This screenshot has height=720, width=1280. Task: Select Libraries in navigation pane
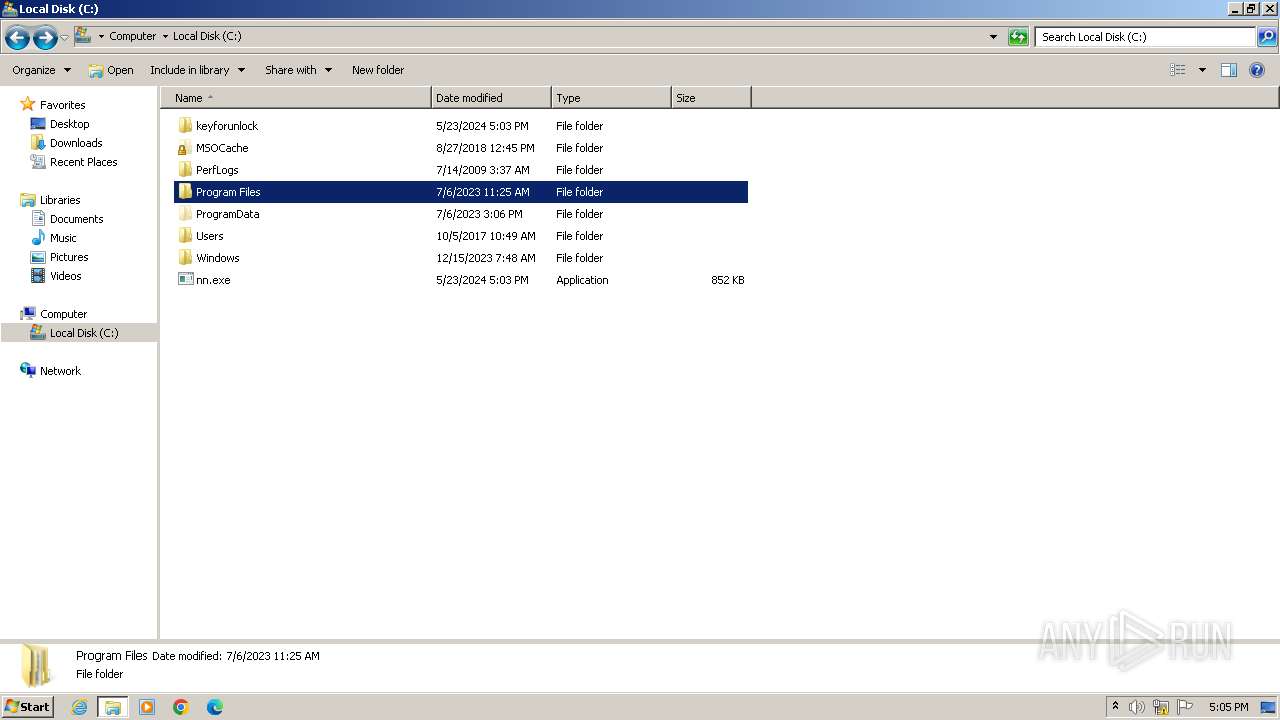(60, 200)
